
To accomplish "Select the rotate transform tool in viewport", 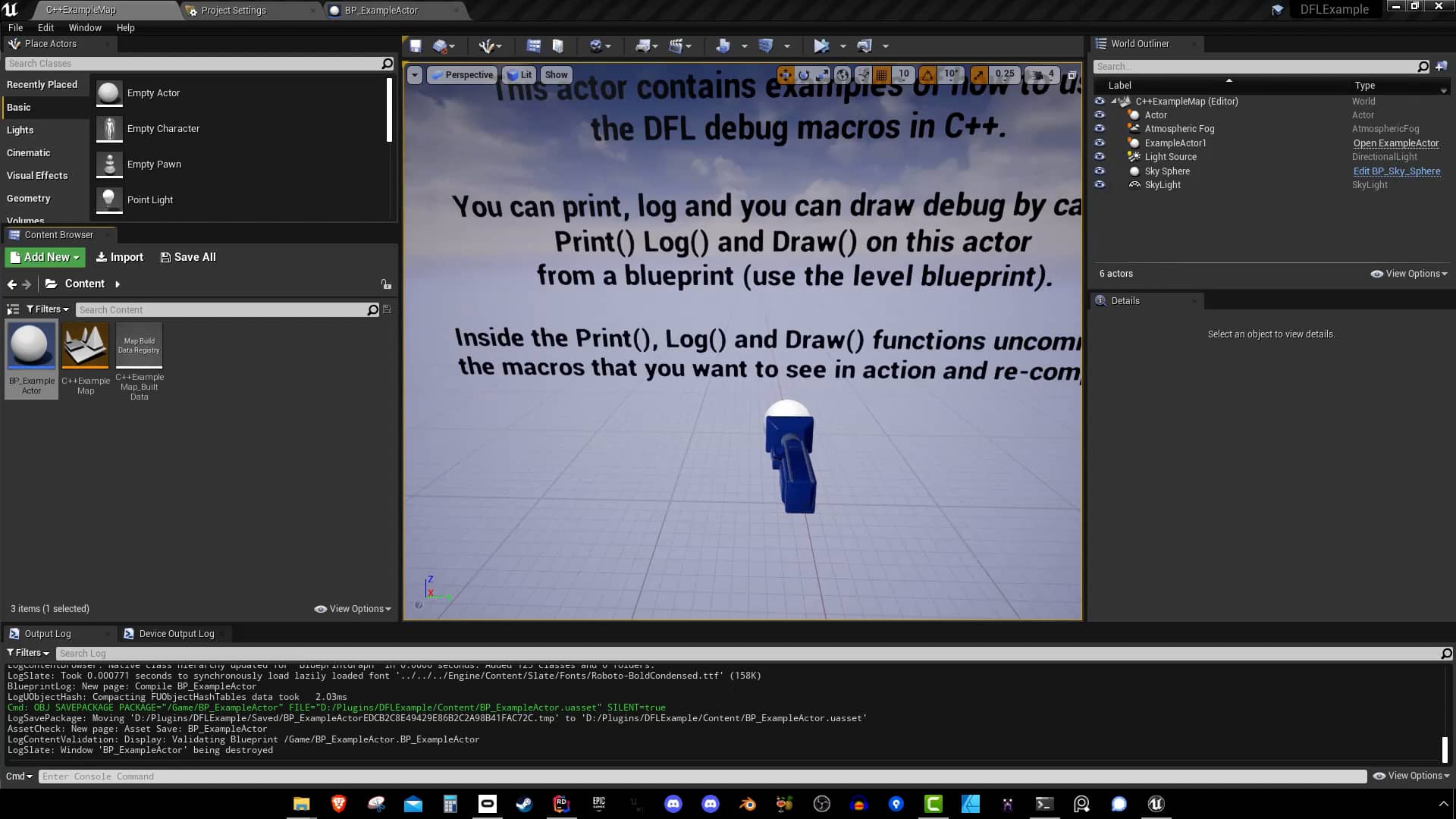I will pyautogui.click(x=804, y=74).
